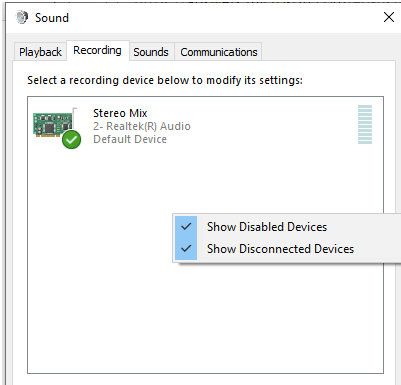Click the 'Default Device' status text

point(130,139)
